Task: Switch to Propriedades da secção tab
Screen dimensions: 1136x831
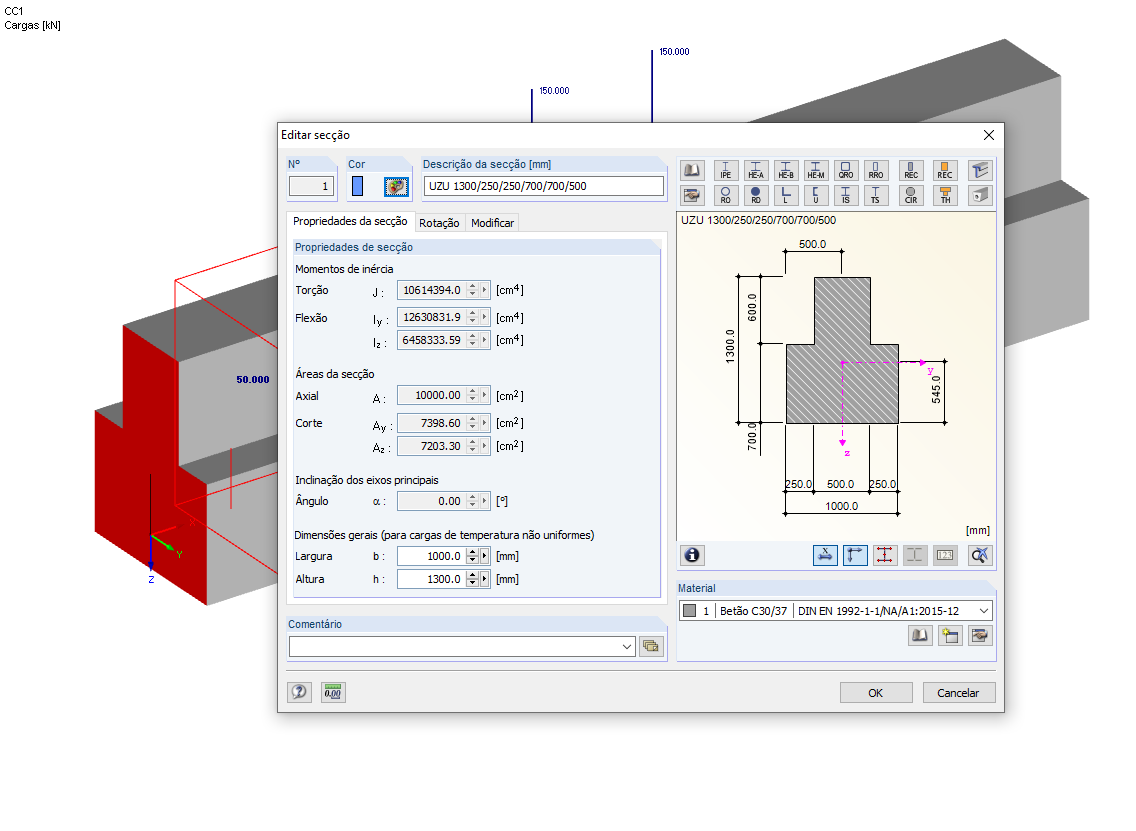Action: 350,222
